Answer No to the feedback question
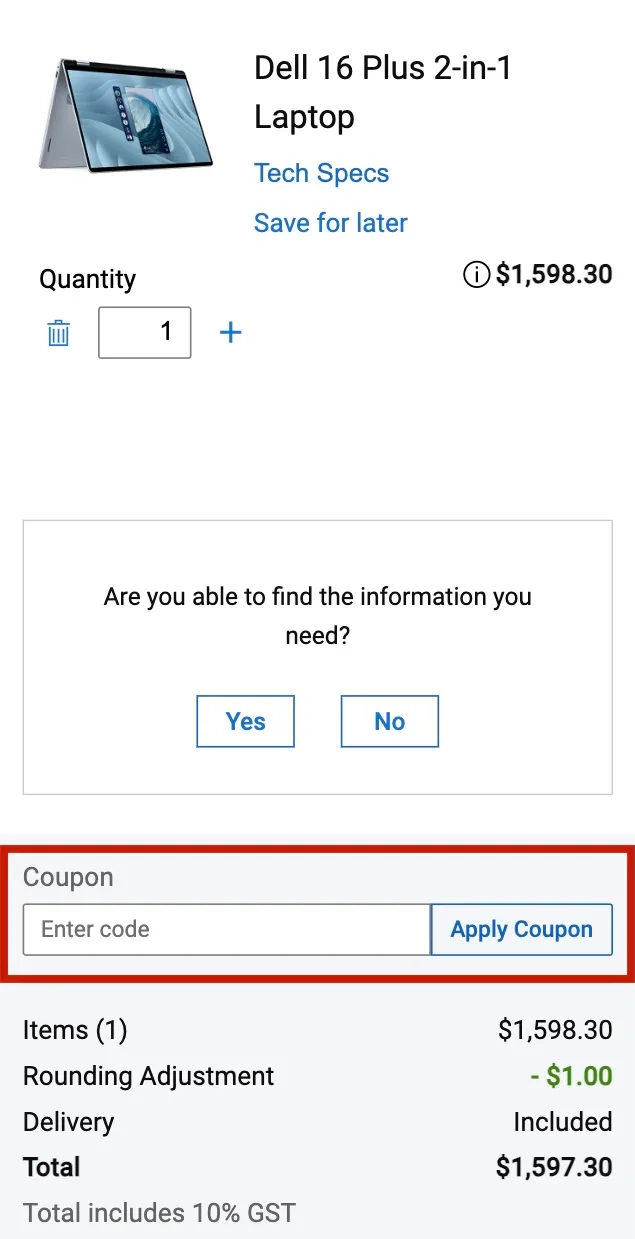The image size is (635, 1239). pos(389,720)
